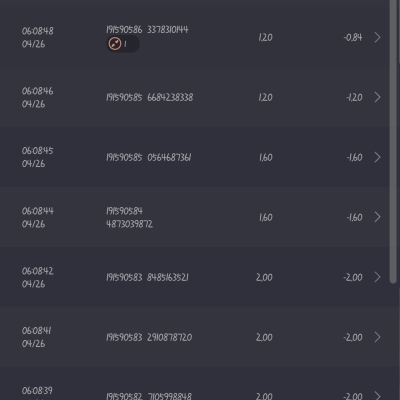
Task: Click the ID 0564687361 text
Action: pos(169,157)
